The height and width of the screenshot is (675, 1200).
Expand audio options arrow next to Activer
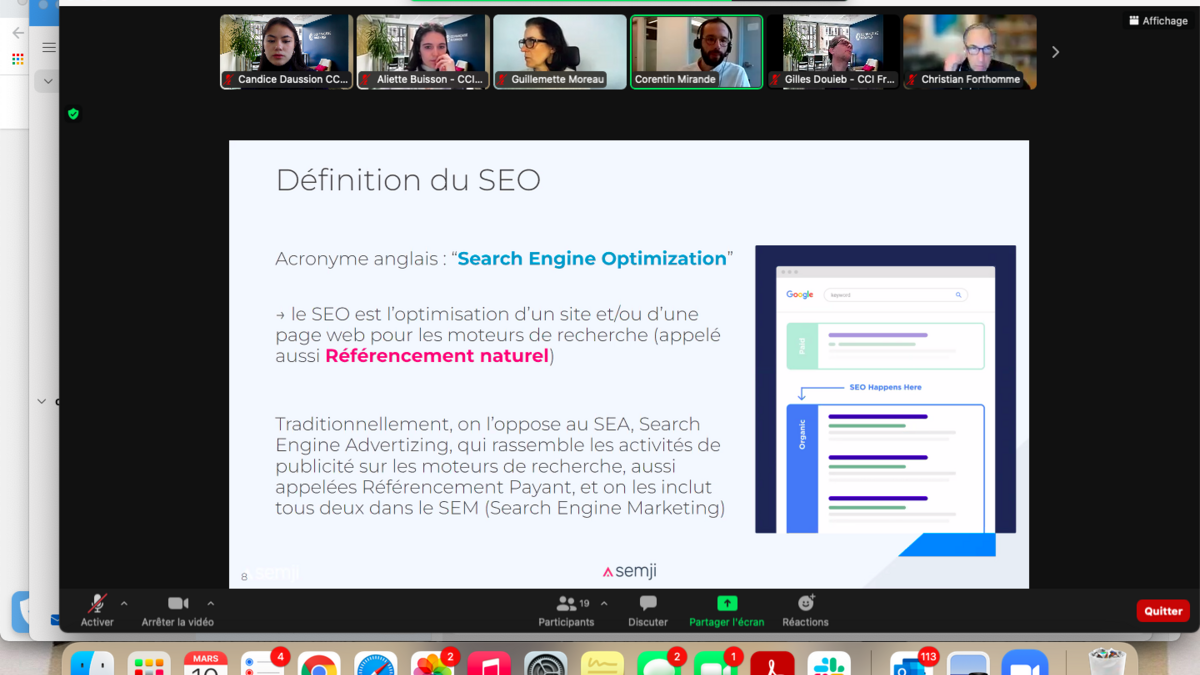tap(124, 603)
